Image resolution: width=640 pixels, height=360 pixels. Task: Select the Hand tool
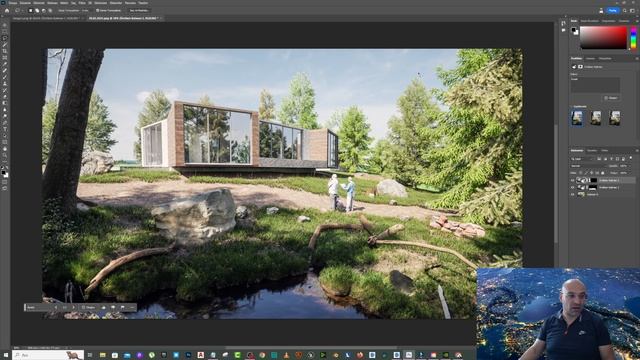tap(5, 149)
